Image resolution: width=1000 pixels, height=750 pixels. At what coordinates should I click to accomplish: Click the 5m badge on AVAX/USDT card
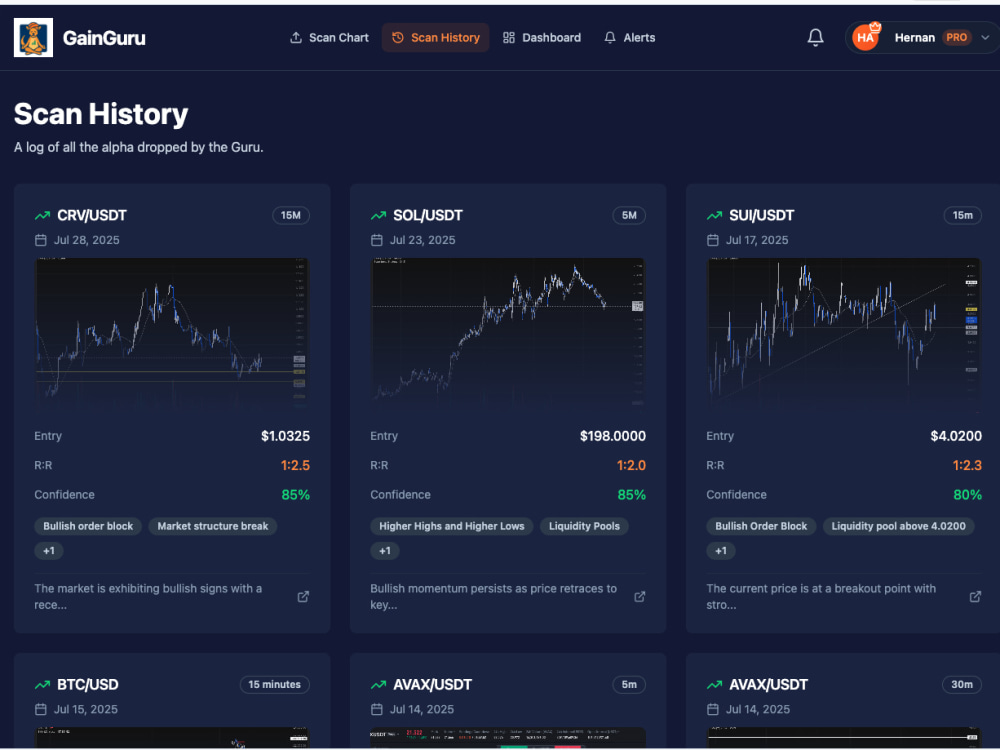click(x=629, y=684)
